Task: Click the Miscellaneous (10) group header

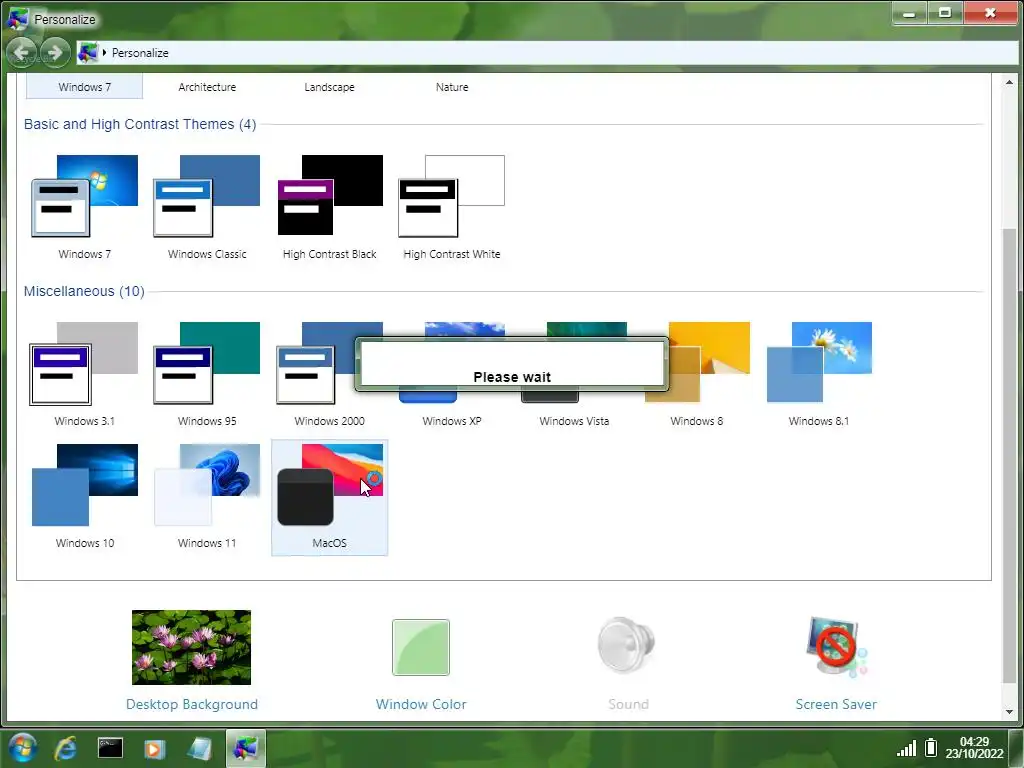Action: pyautogui.click(x=84, y=291)
